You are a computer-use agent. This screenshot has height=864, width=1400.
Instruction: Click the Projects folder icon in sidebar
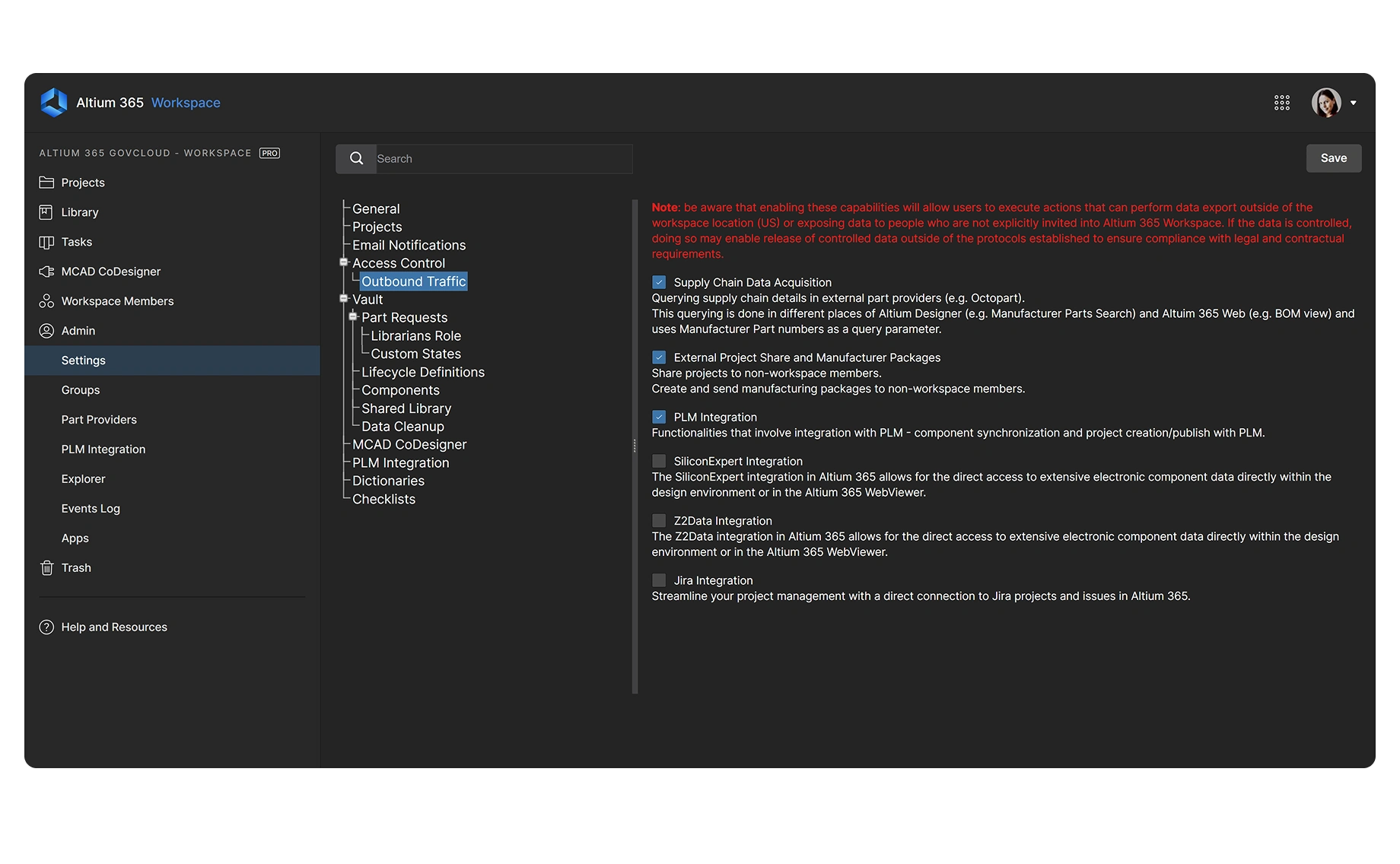click(x=46, y=183)
